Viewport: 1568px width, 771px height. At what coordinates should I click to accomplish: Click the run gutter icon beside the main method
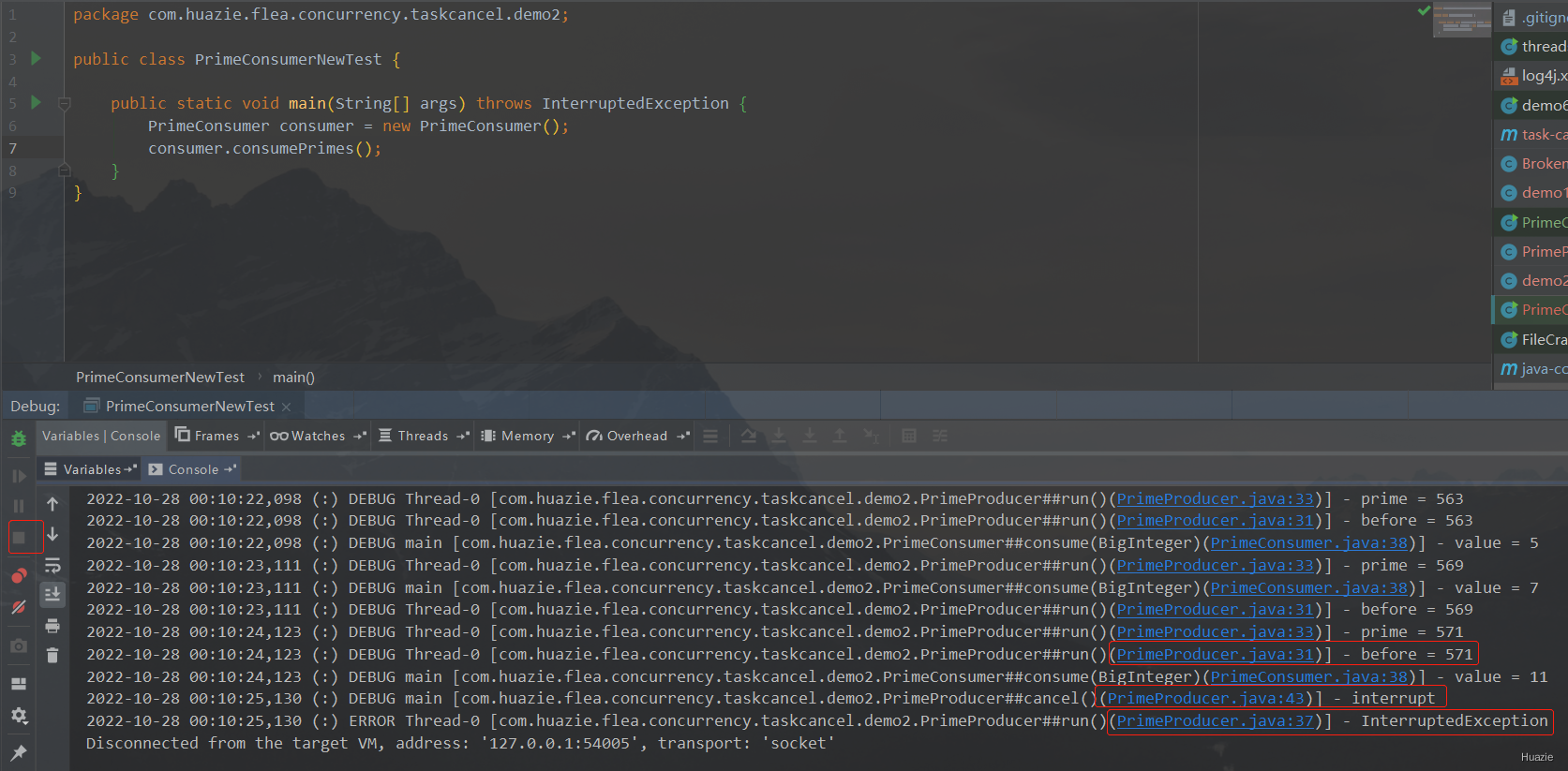36,102
